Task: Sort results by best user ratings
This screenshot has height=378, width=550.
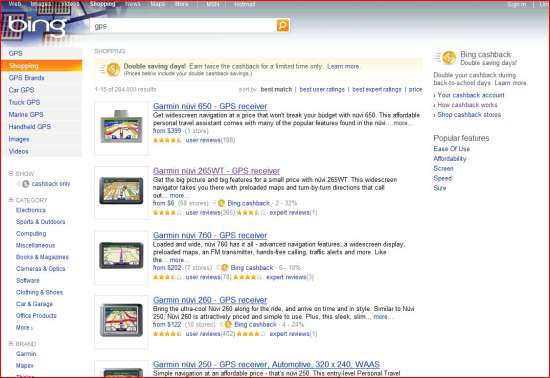Action: 322,89
